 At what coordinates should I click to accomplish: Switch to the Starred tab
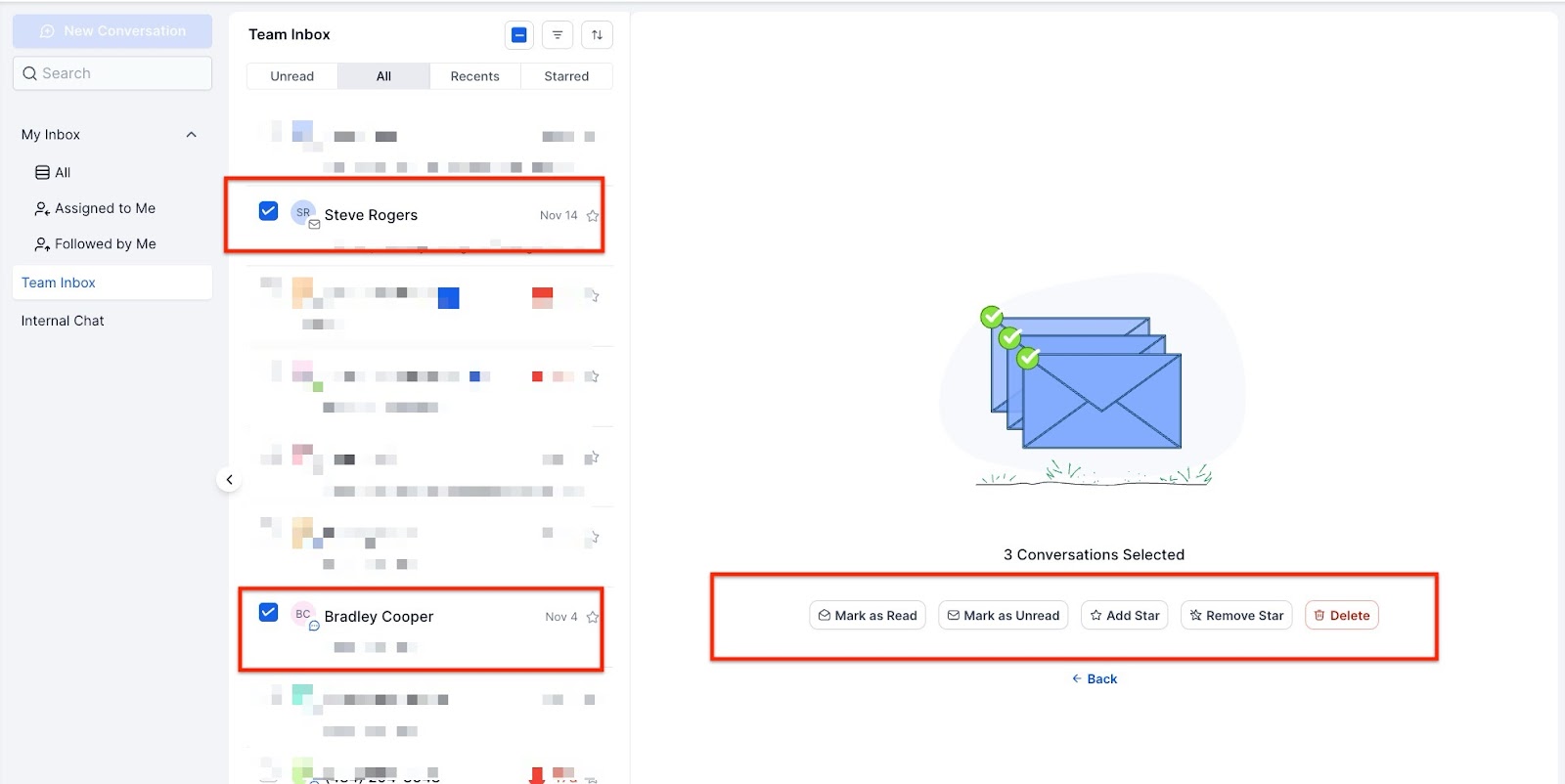[566, 76]
